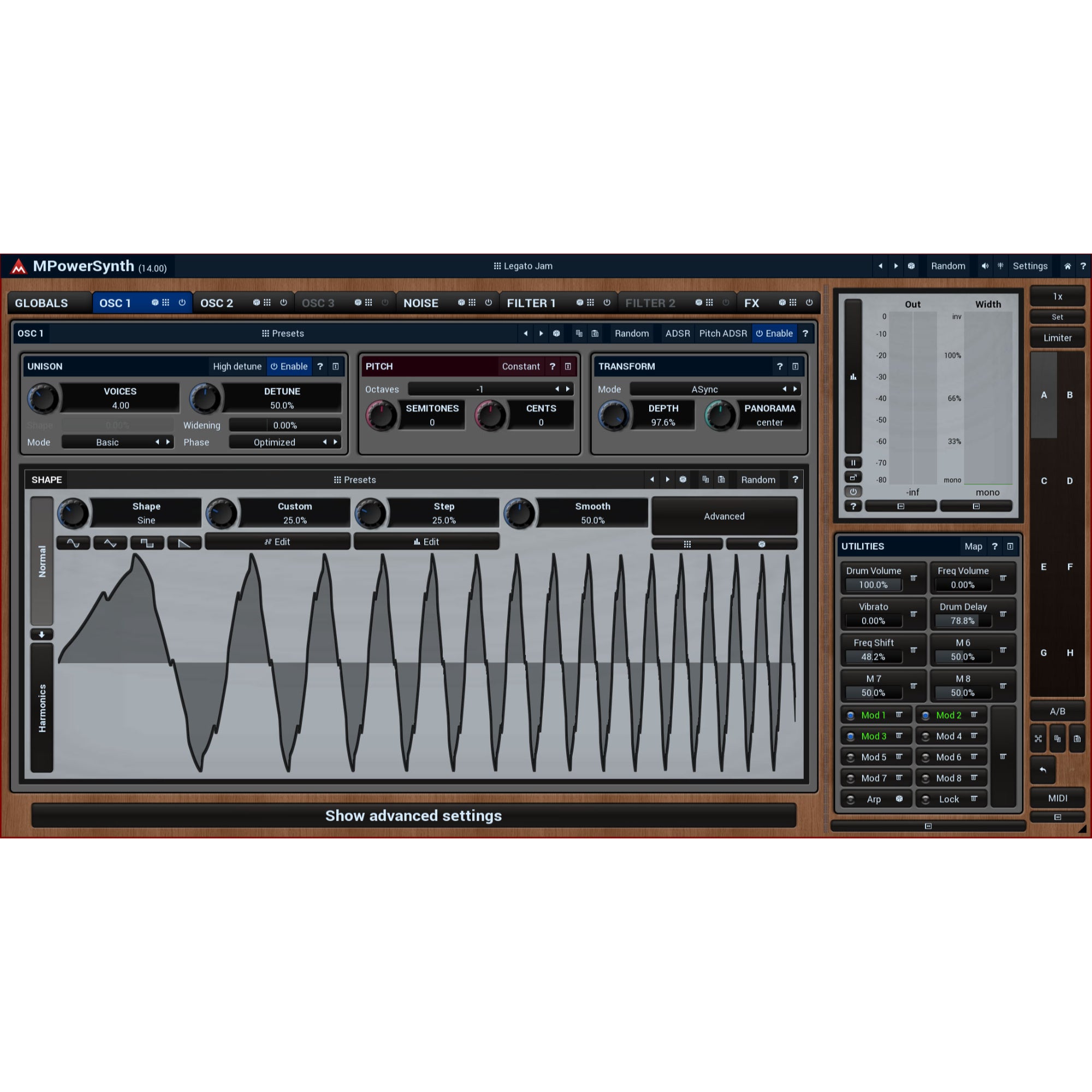Click Show advanced settings
Screen dimensions: 1092x1092
414,816
